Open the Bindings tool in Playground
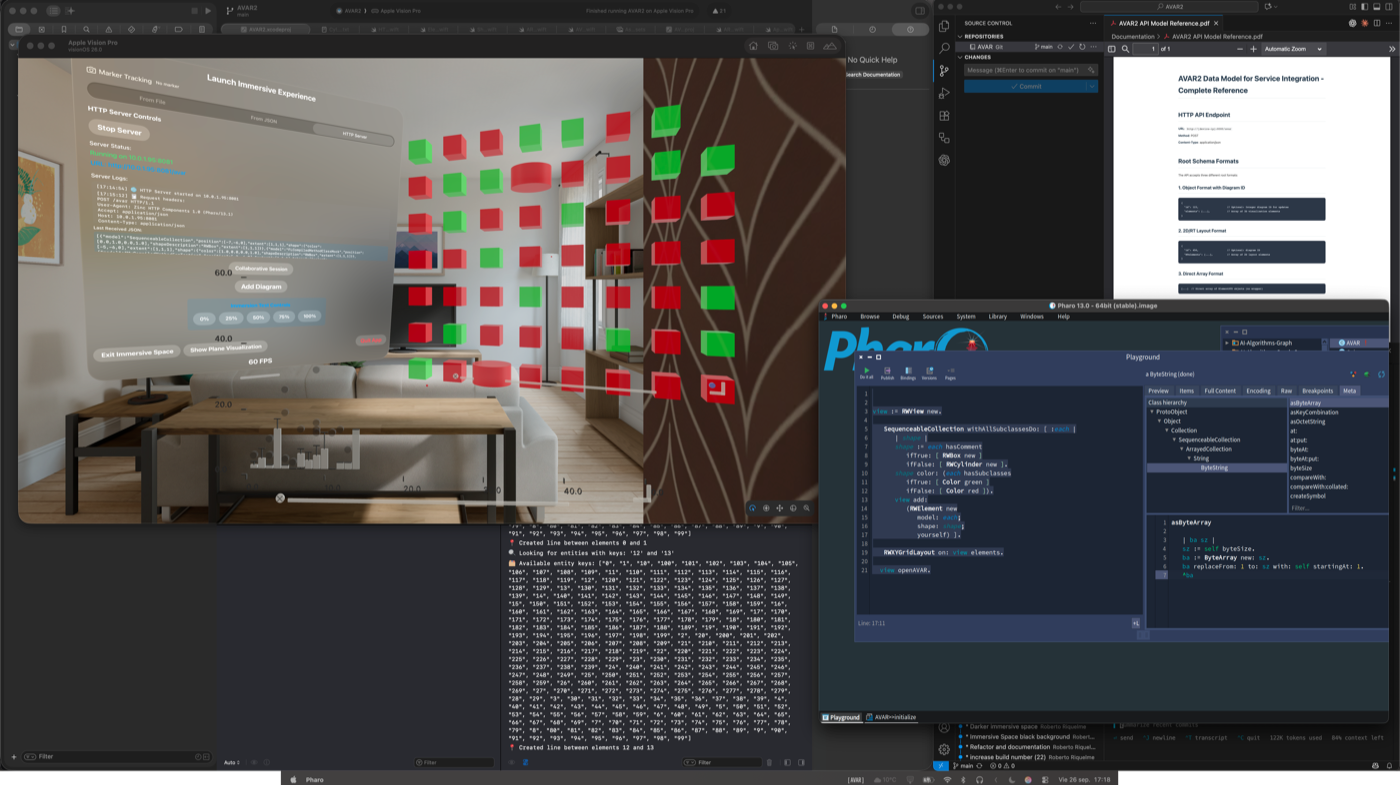The width and height of the screenshot is (1400, 785). click(x=908, y=373)
